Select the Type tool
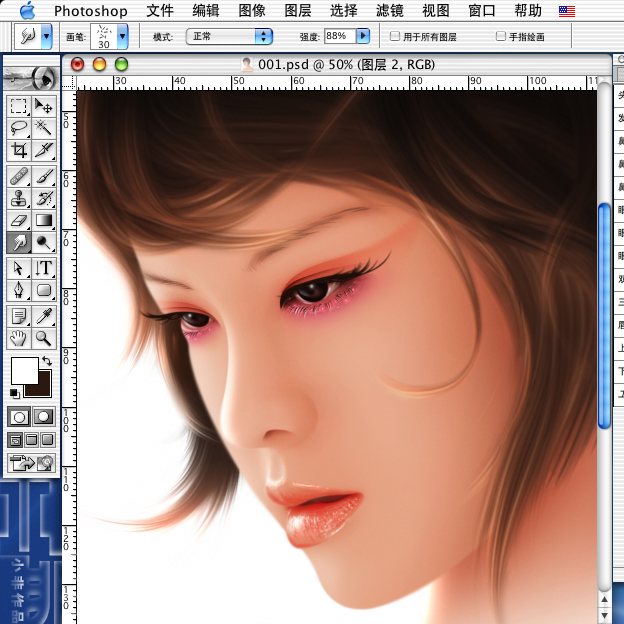 [43, 268]
